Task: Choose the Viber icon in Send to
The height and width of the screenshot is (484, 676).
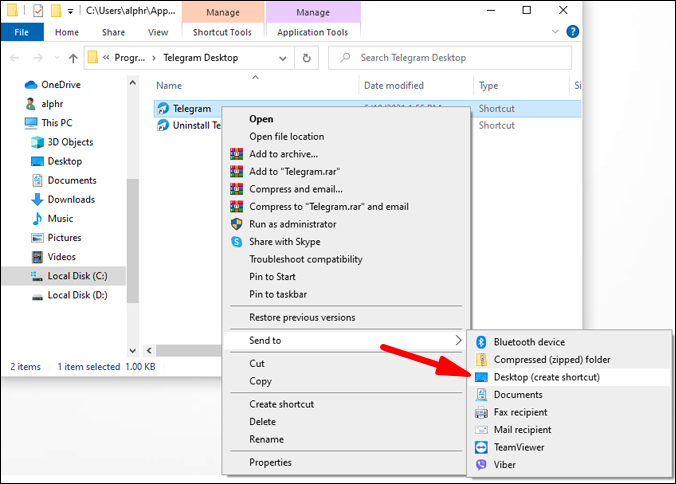Action: coord(481,465)
